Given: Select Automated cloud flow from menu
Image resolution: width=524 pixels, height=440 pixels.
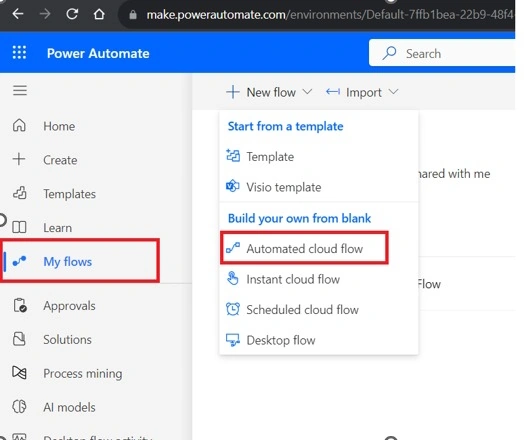Looking at the screenshot, I should point(304,248).
